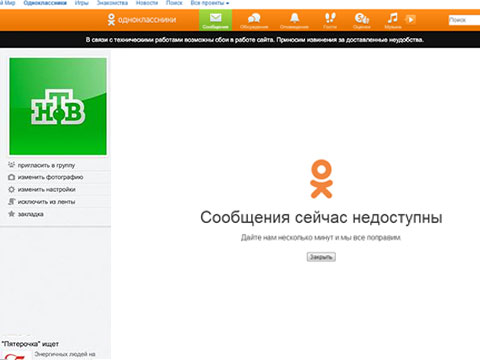The image size is (480, 360).
Task: Open the Обсуждения discussions icon
Action: (x=254, y=21)
